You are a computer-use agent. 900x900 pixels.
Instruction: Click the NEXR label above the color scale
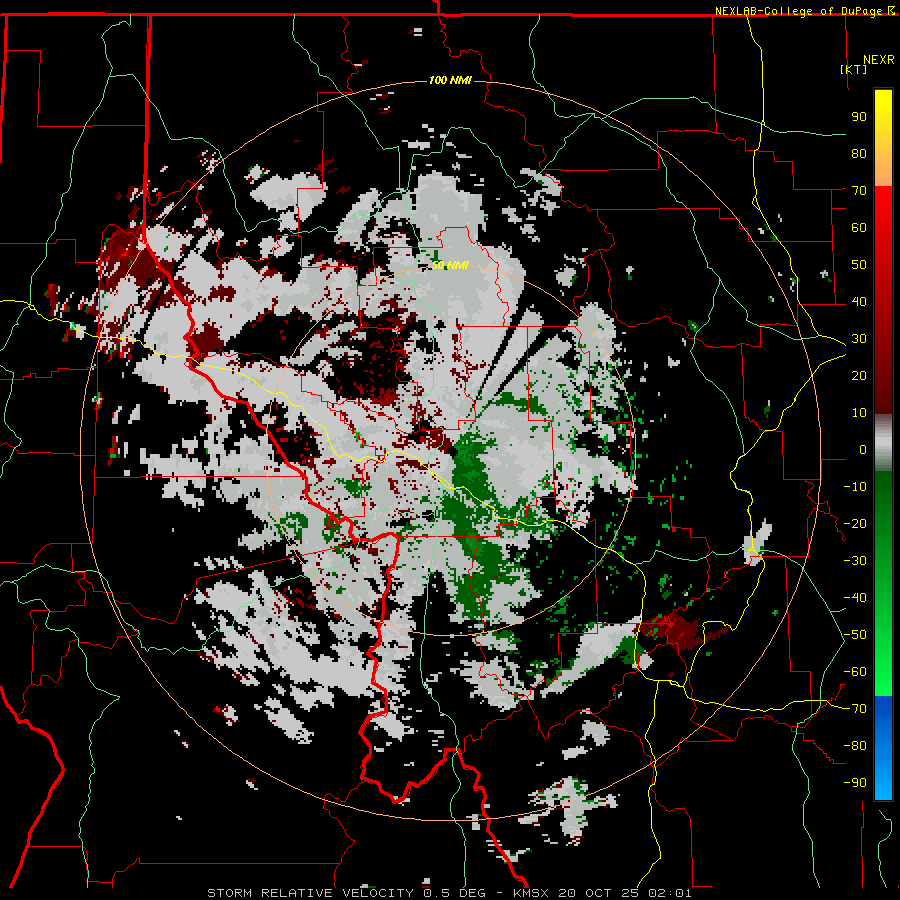(879, 60)
